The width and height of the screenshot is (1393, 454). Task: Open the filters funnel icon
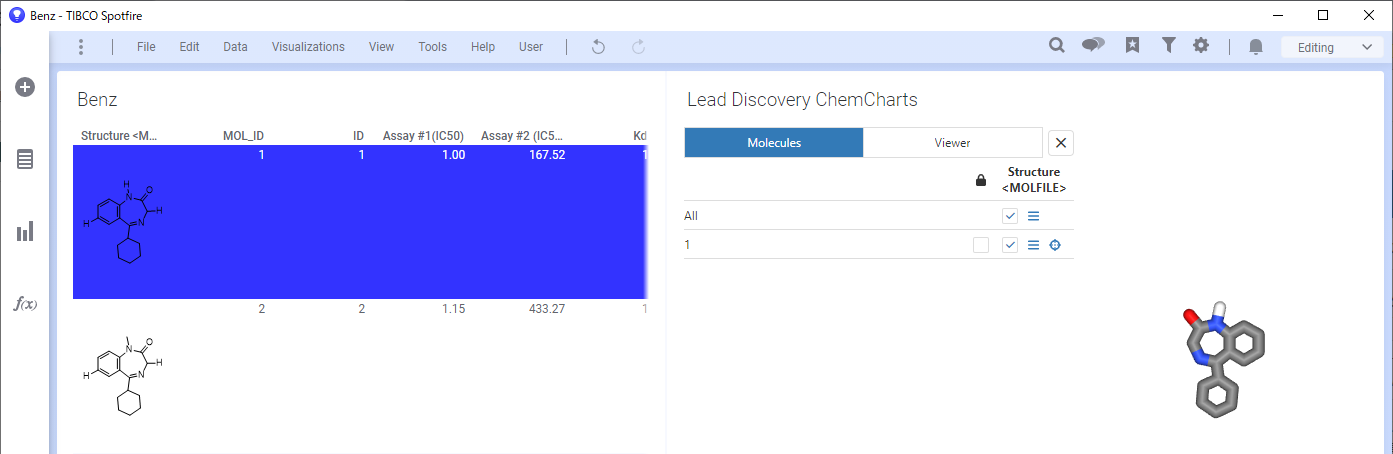tap(1168, 46)
